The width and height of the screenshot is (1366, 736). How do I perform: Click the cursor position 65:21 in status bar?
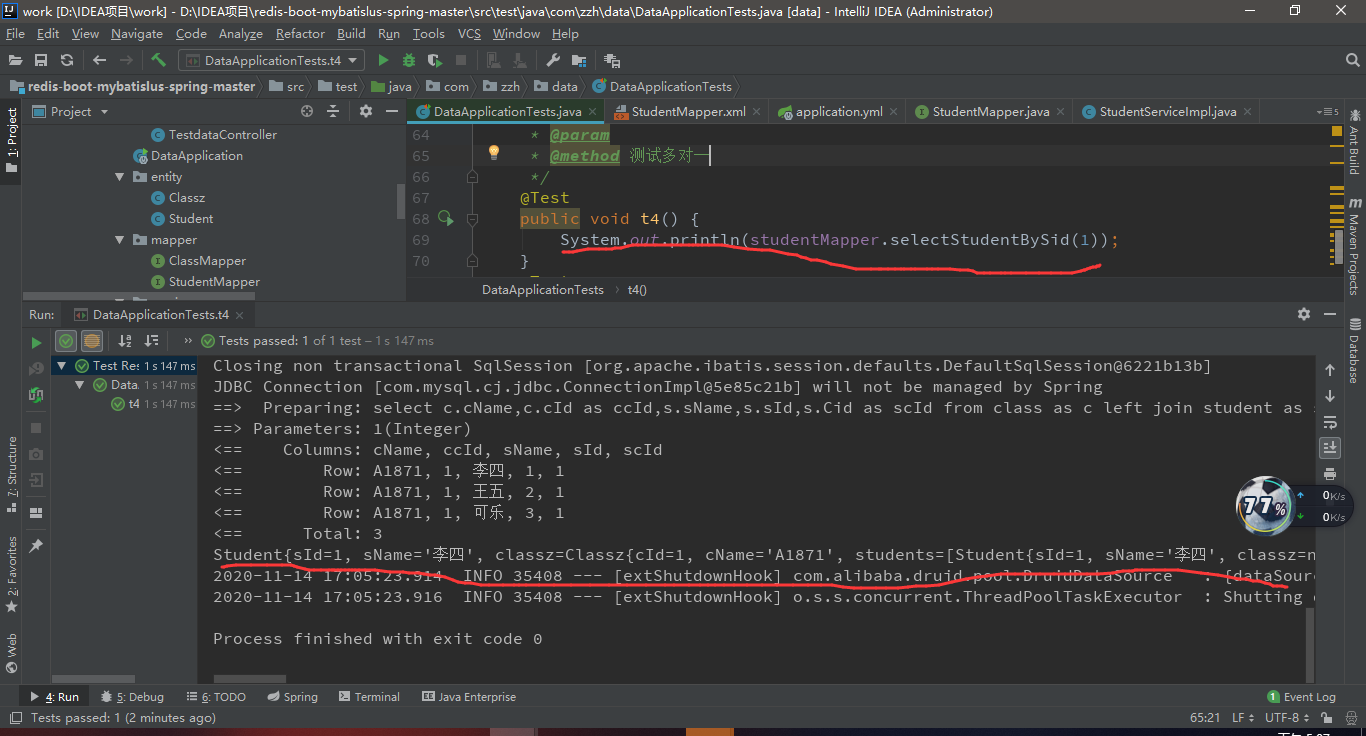[1205, 718]
